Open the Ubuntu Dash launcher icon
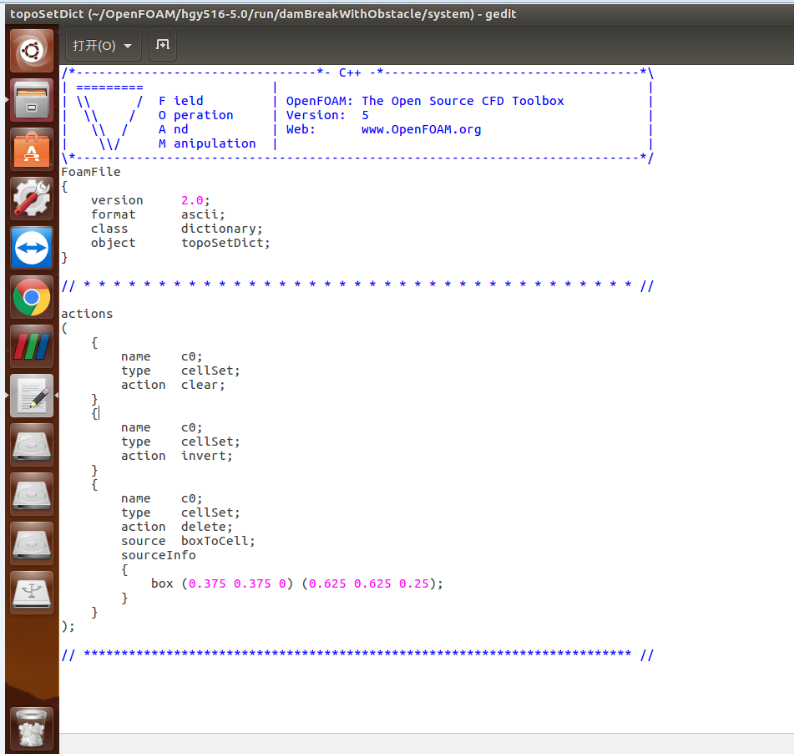 (31, 51)
